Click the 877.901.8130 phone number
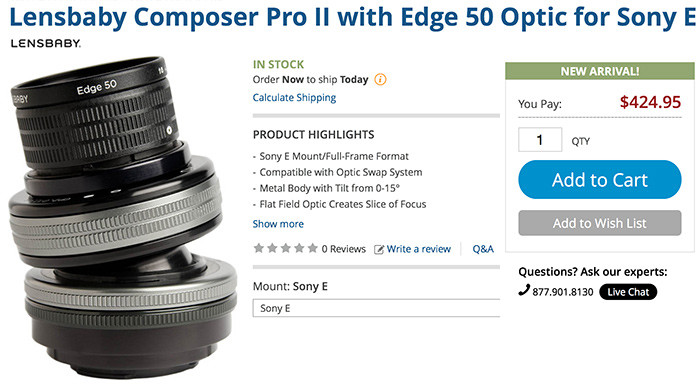This screenshot has width=700, height=384. coord(562,292)
